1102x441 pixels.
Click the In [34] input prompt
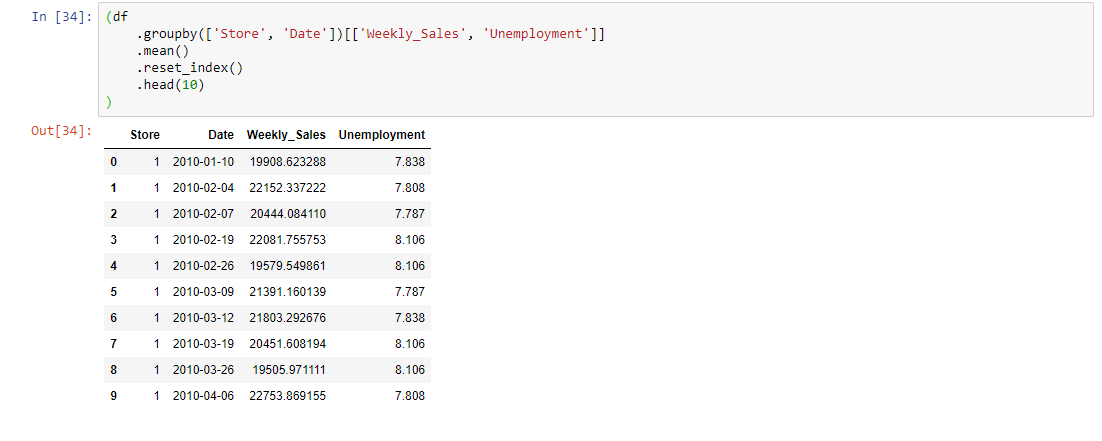point(62,17)
